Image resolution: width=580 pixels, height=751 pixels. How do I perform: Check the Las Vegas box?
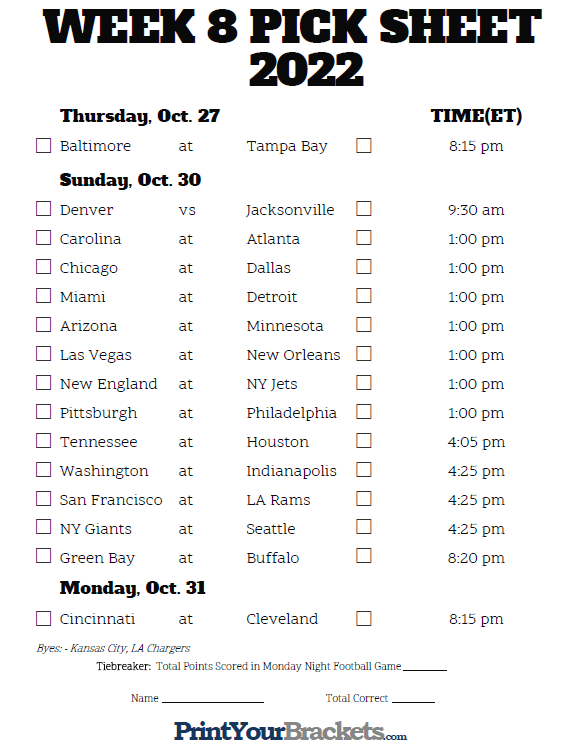[x=44, y=354]
